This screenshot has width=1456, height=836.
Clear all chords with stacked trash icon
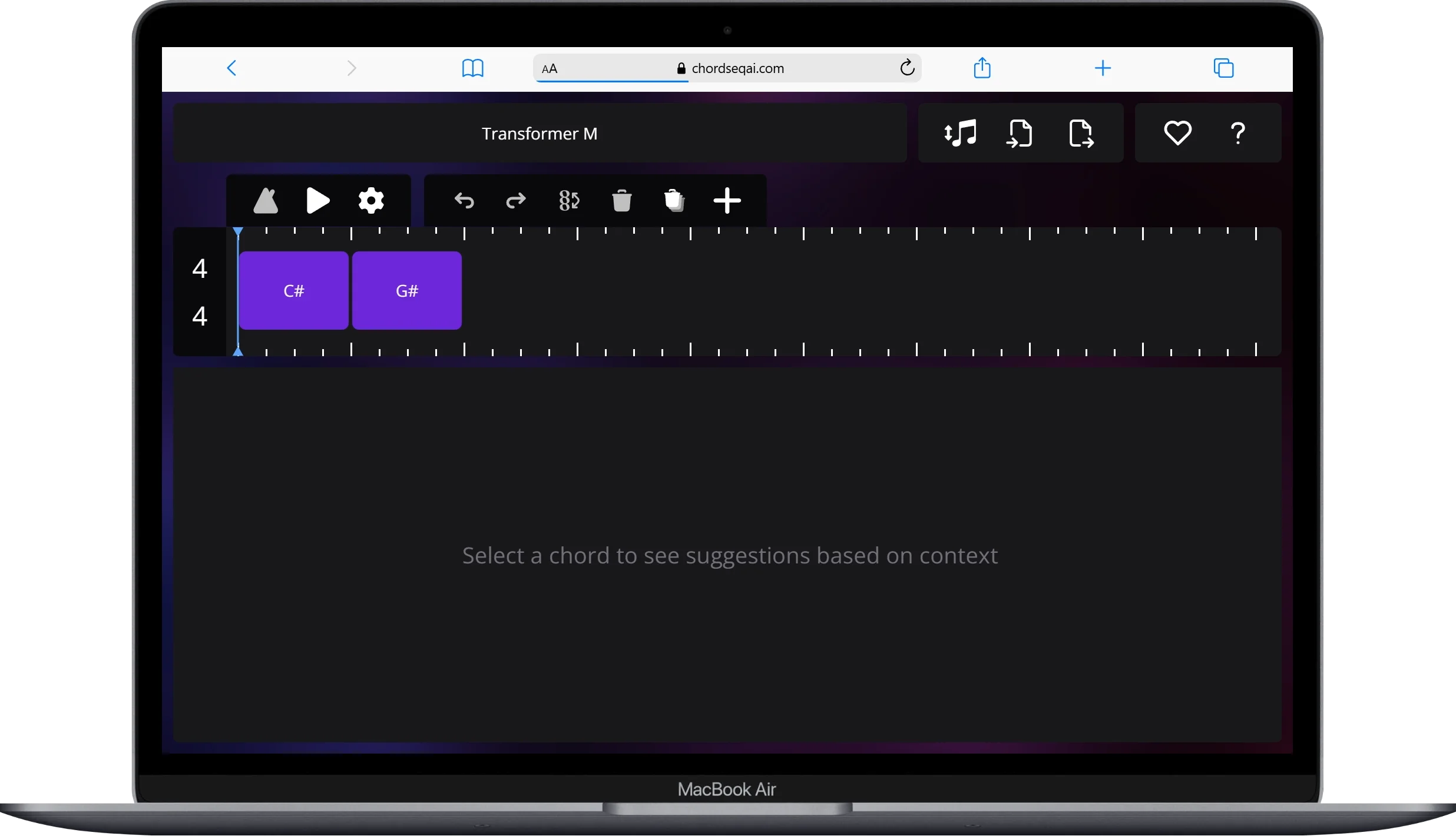[x=674, y=201]
